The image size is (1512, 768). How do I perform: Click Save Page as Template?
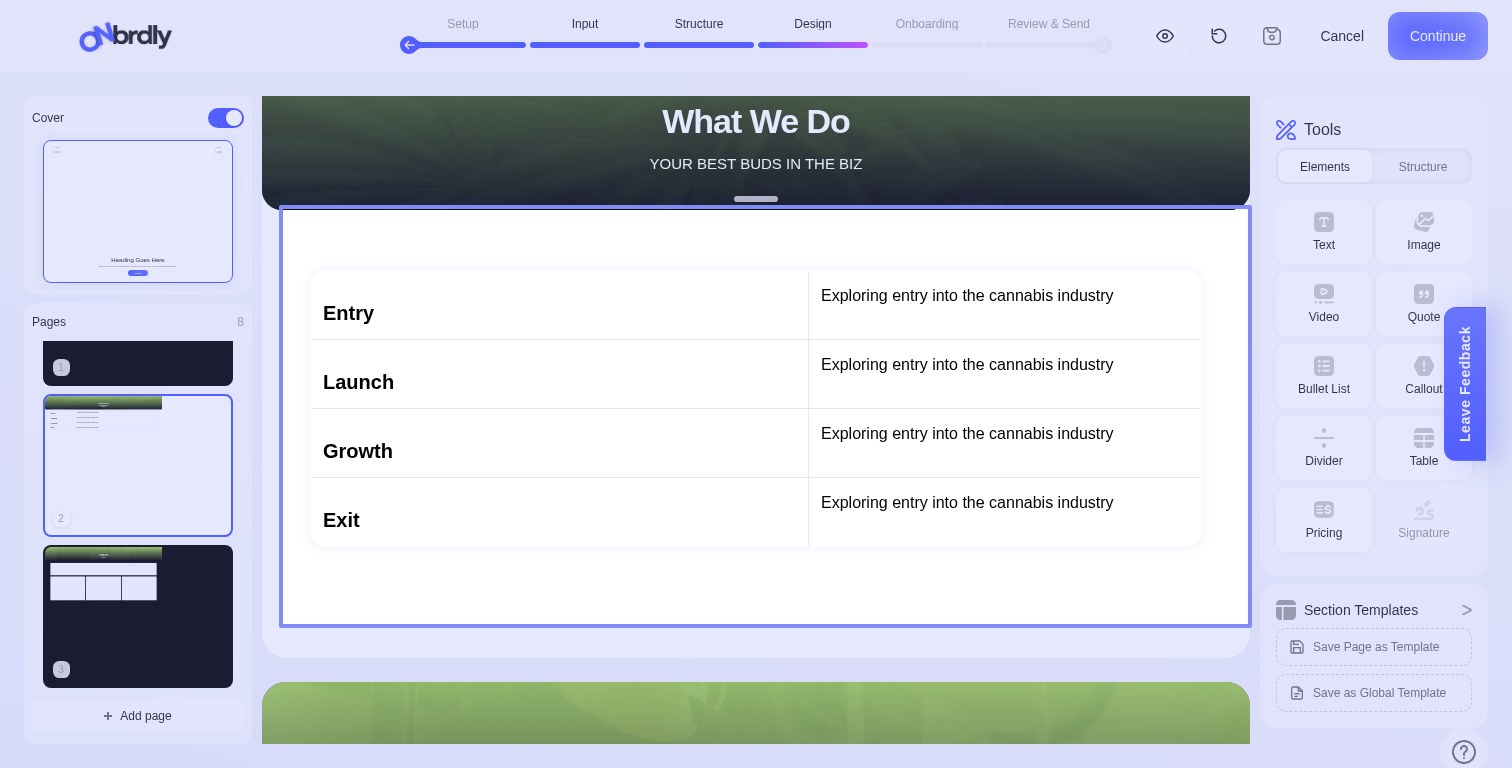tap(1373, 647)
